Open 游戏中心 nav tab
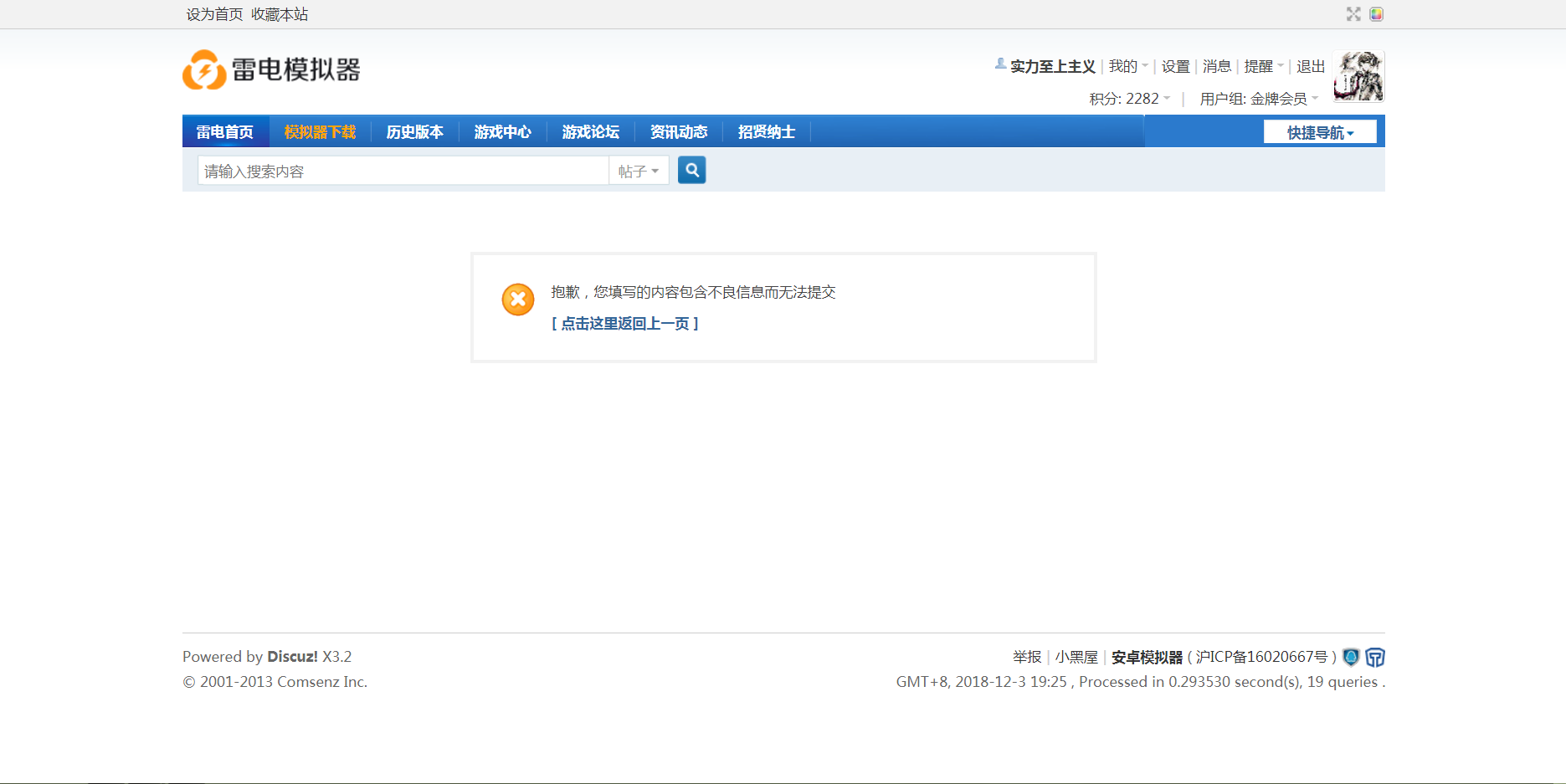 502,131
